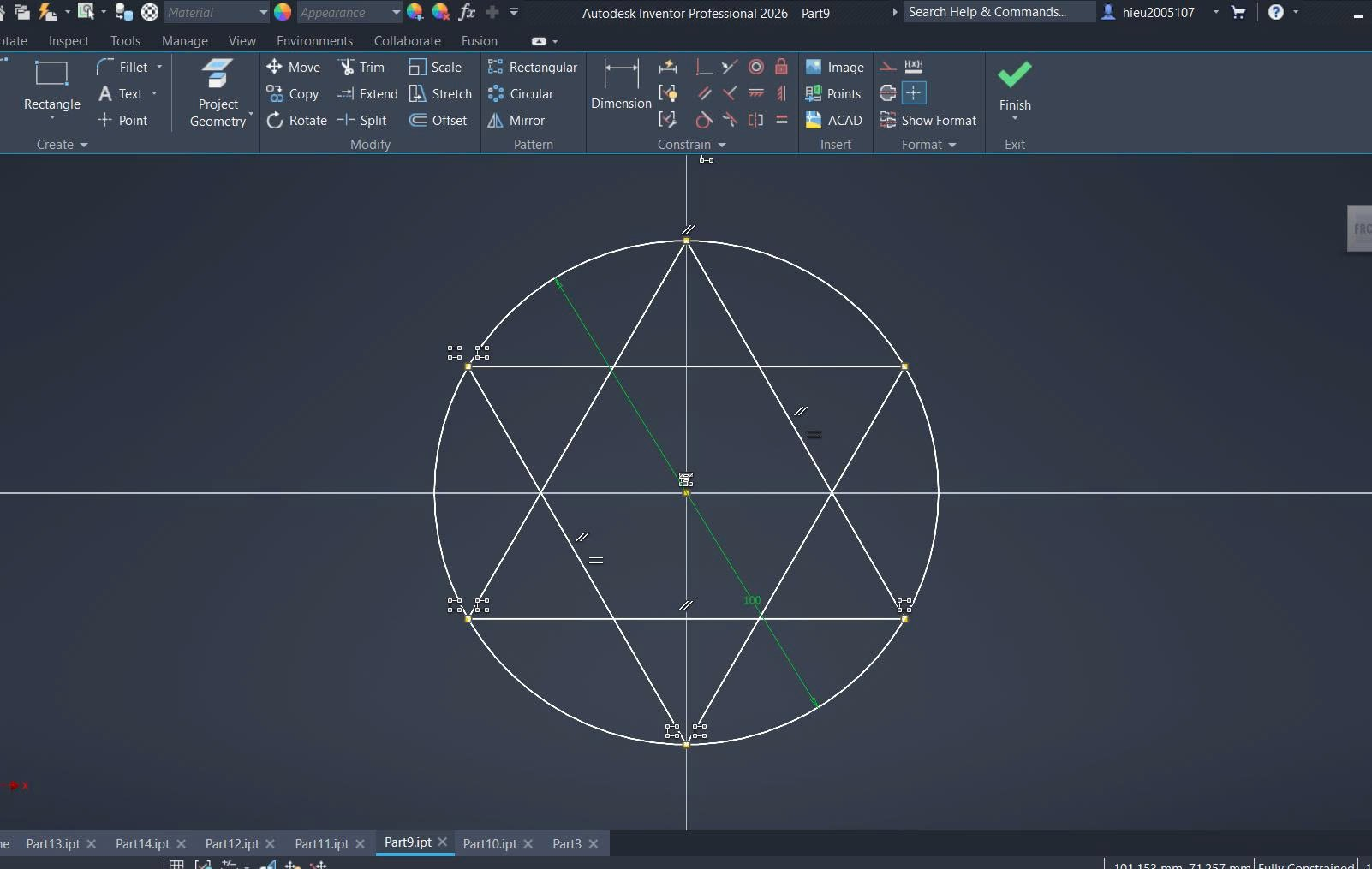Toggle Show Format
The height and width of the screenshot is (869, 1372).
(x=928, y=121)
